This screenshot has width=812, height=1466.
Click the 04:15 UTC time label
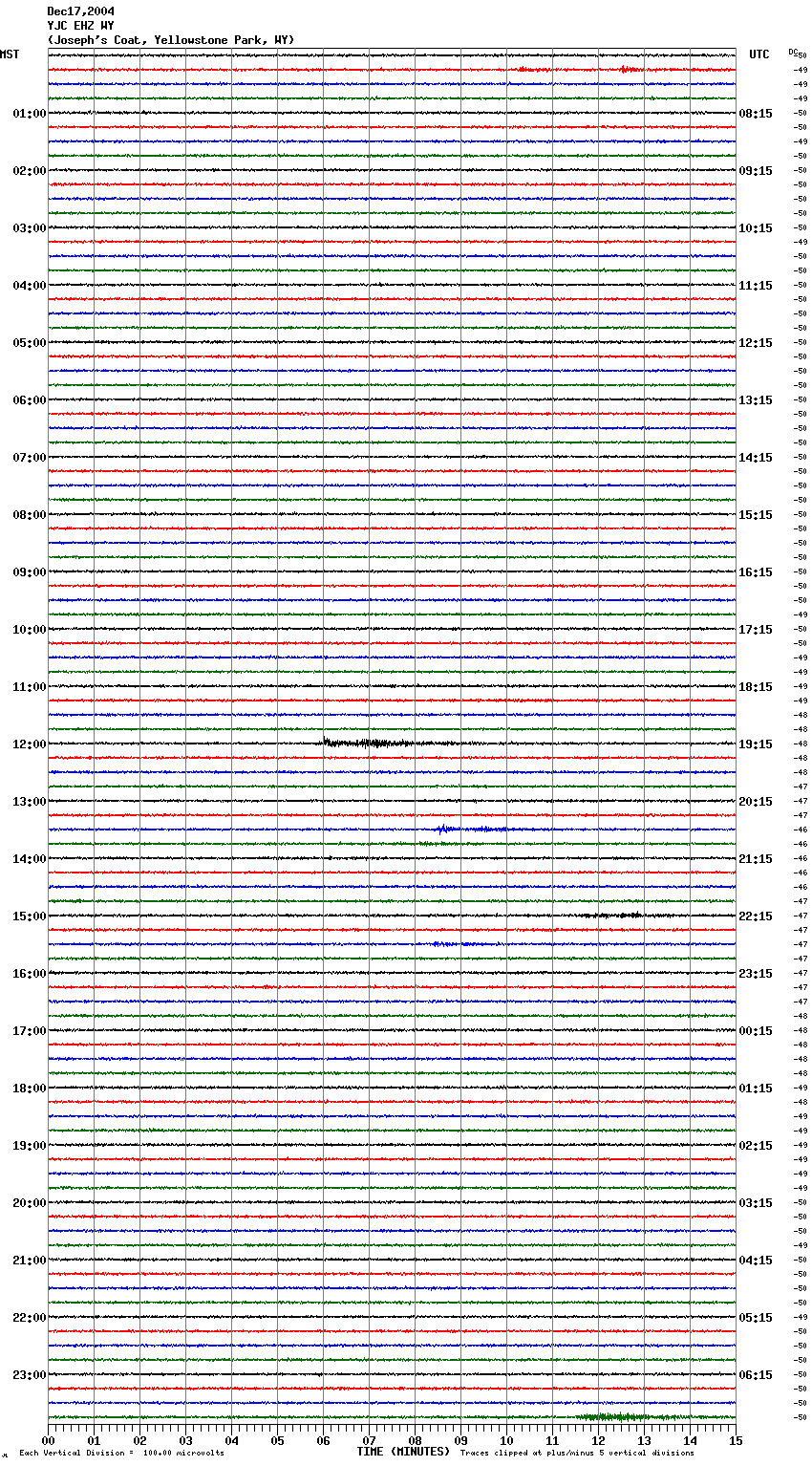[x=756, y=1261]
